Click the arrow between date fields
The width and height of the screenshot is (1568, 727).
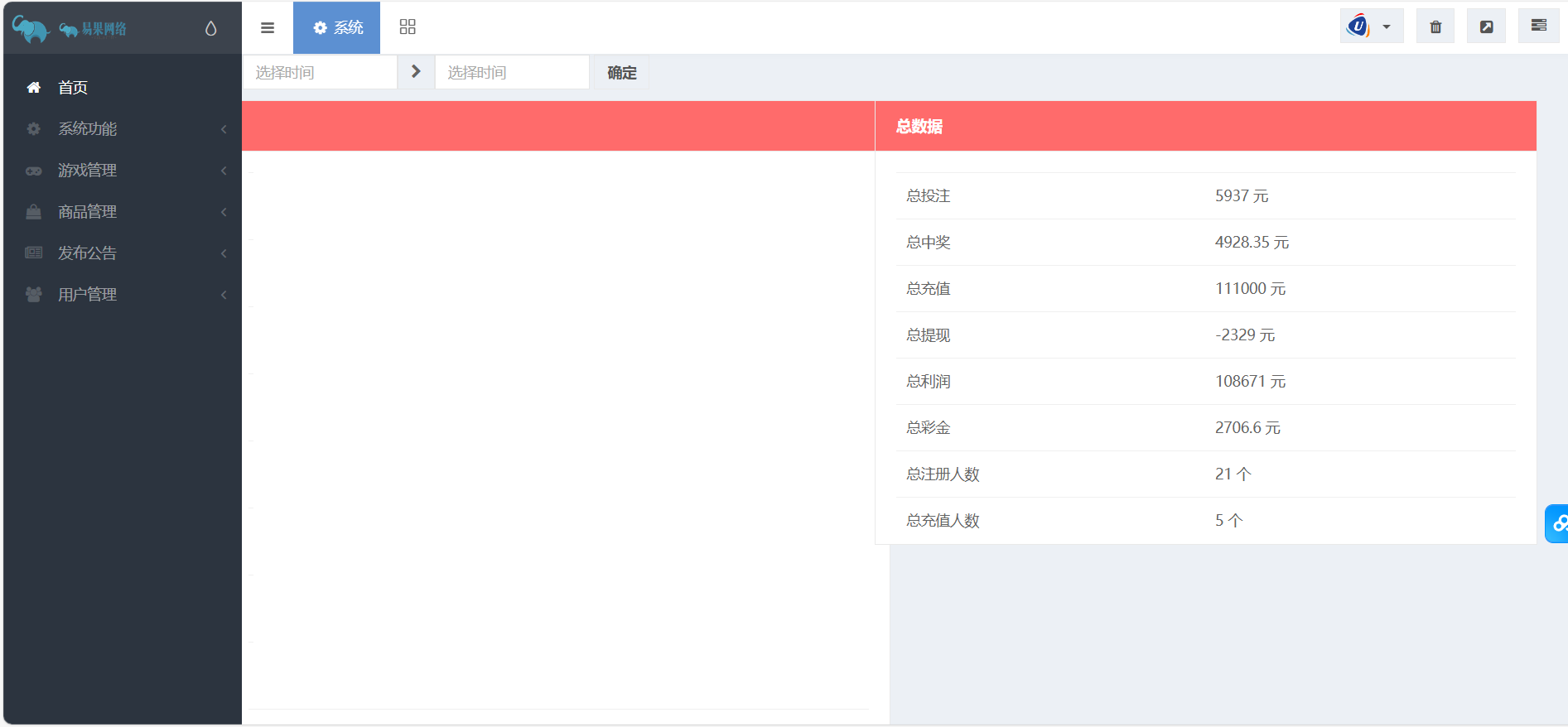pos(416,72)
